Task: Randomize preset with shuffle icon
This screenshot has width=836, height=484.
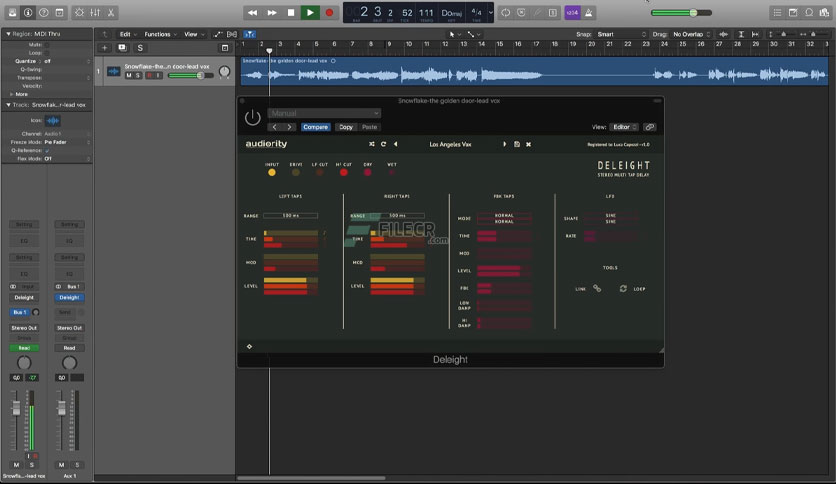Action: [372, 144]
